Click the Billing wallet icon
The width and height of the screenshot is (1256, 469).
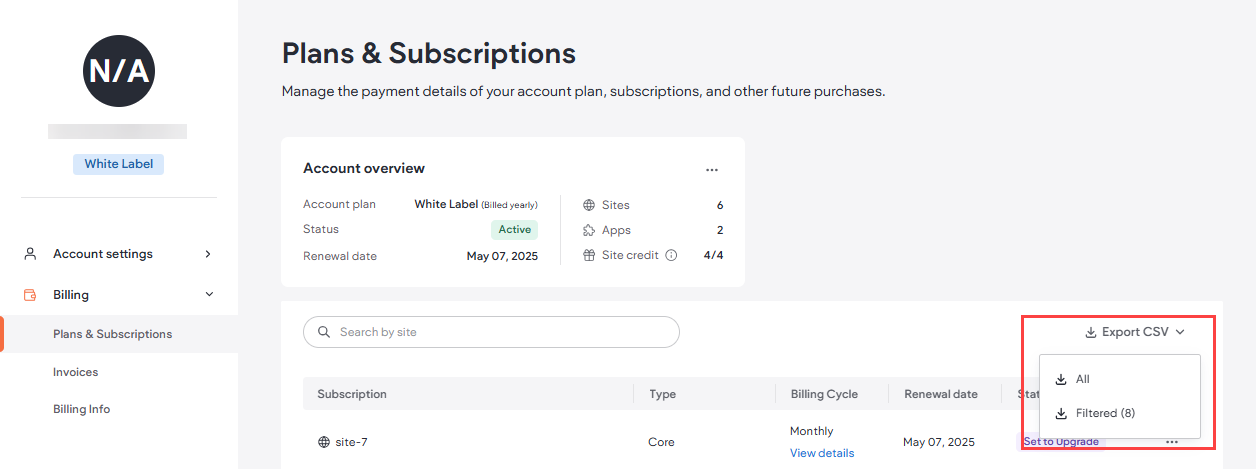click(30, 295)
